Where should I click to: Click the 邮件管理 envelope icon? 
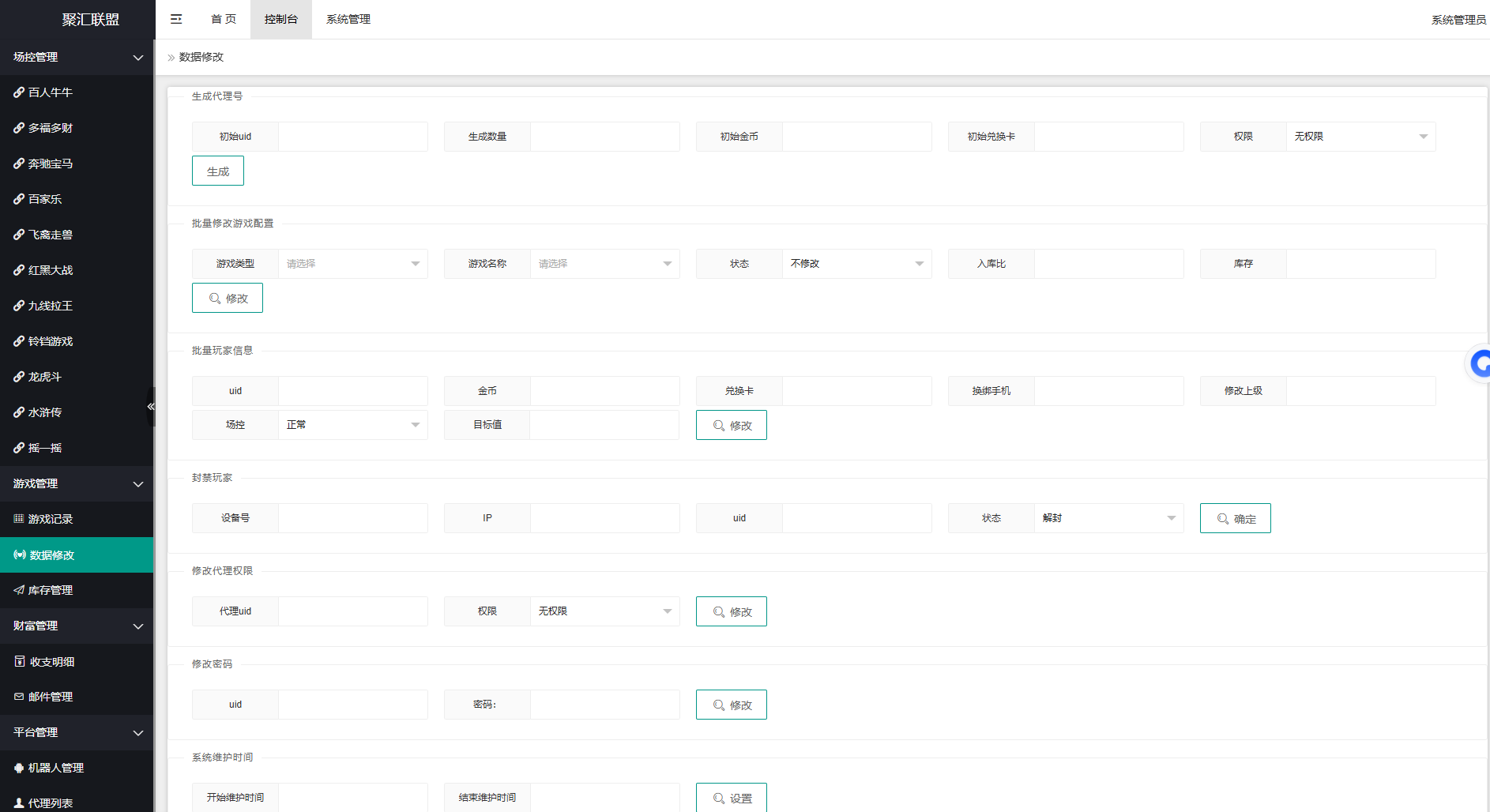(x=19, y=697)
